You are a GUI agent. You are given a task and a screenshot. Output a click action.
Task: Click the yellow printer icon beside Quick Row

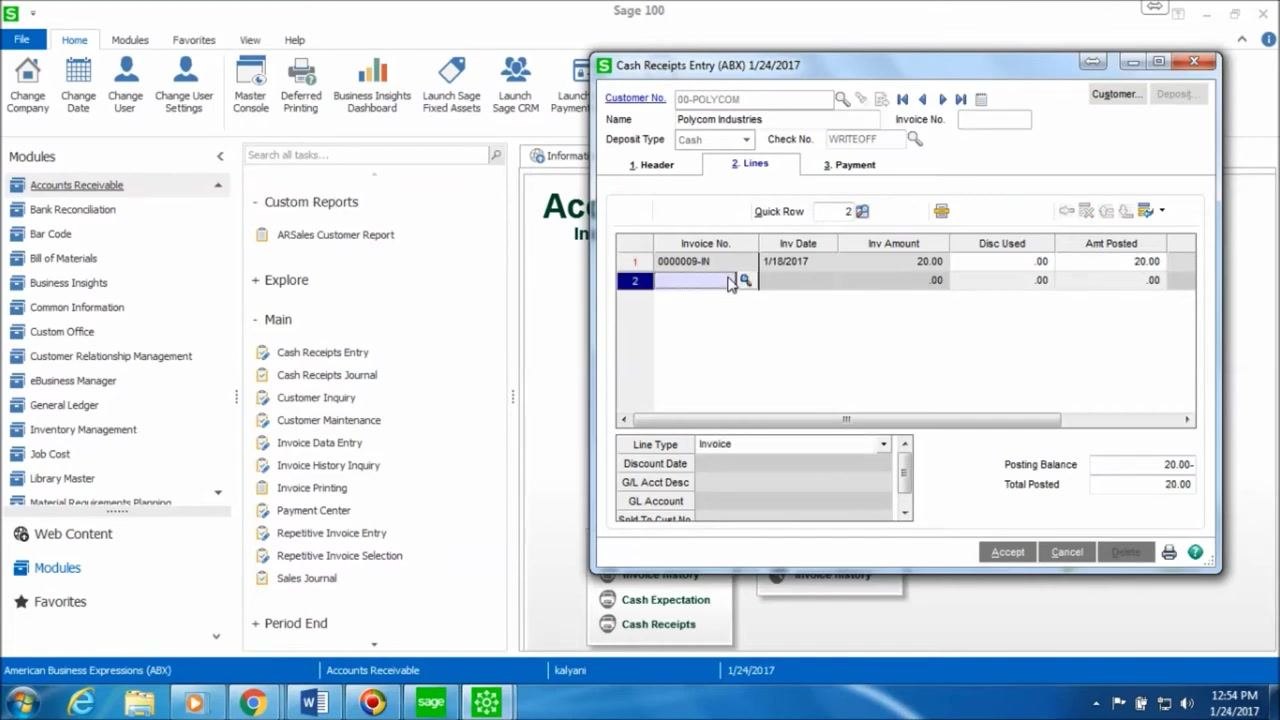tap(941, 211)
